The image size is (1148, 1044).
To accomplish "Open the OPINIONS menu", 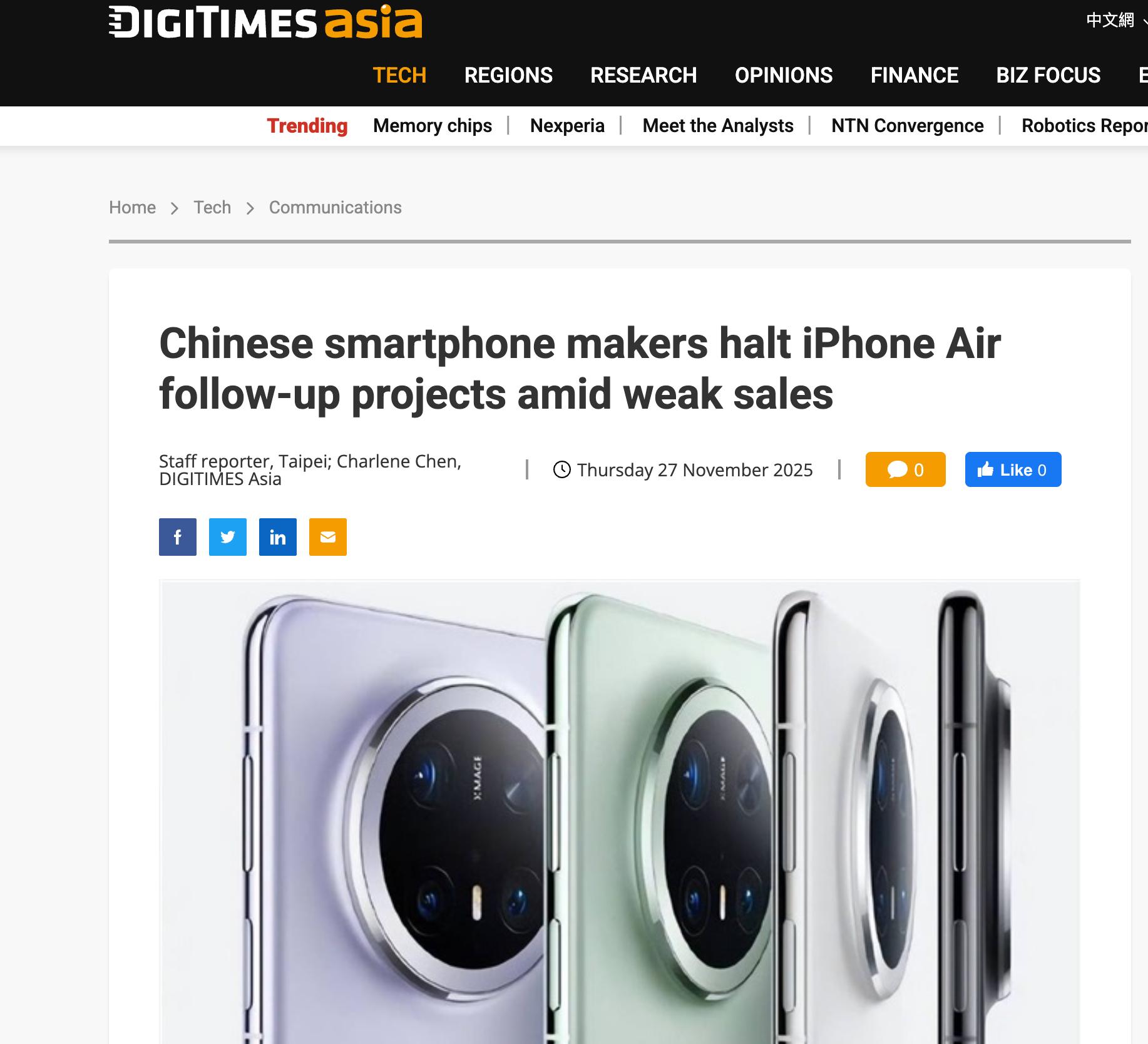I will tap(784, 75).
